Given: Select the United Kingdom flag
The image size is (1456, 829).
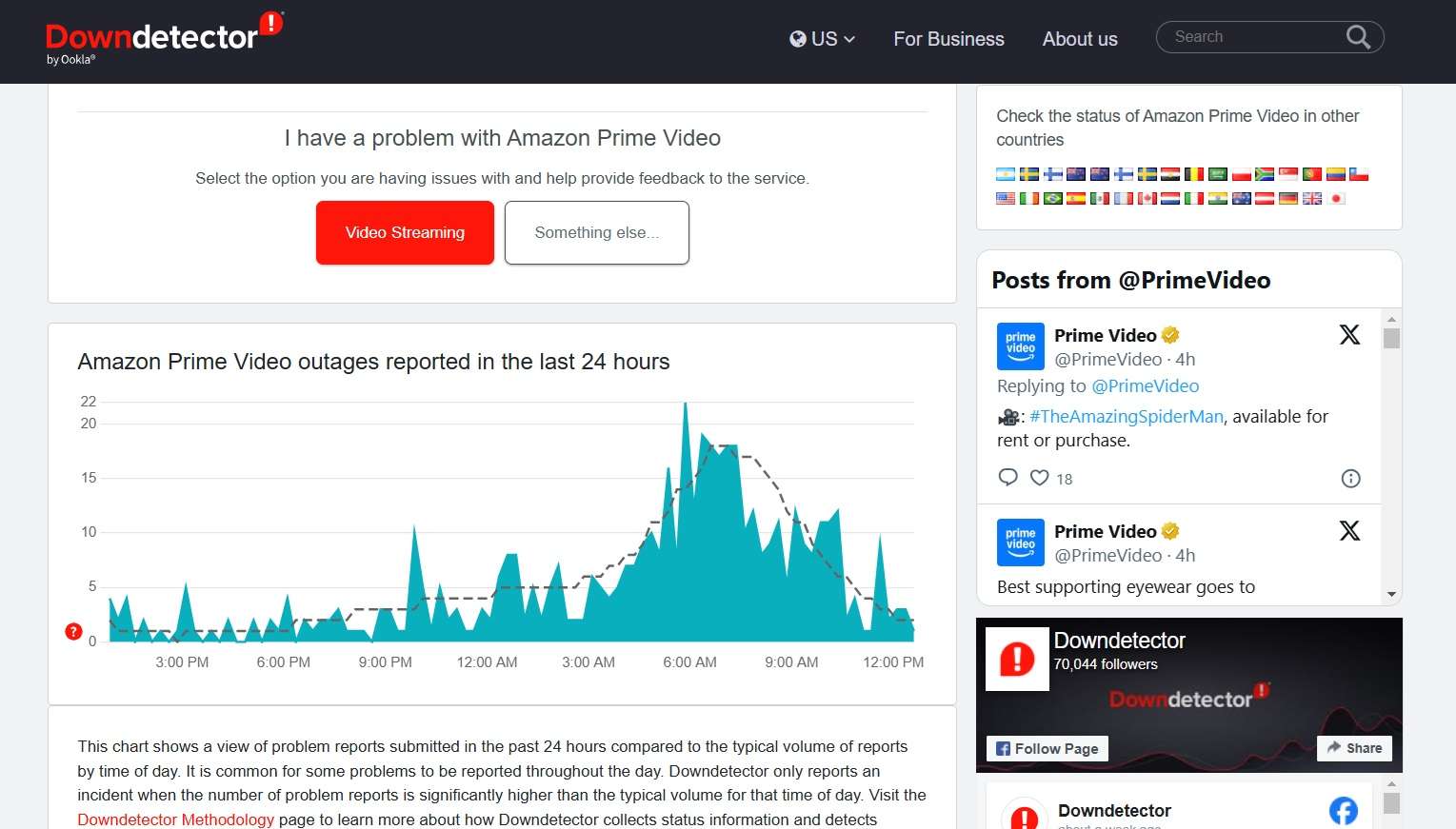Looking at the screenshot, I should pos(1312,198).
